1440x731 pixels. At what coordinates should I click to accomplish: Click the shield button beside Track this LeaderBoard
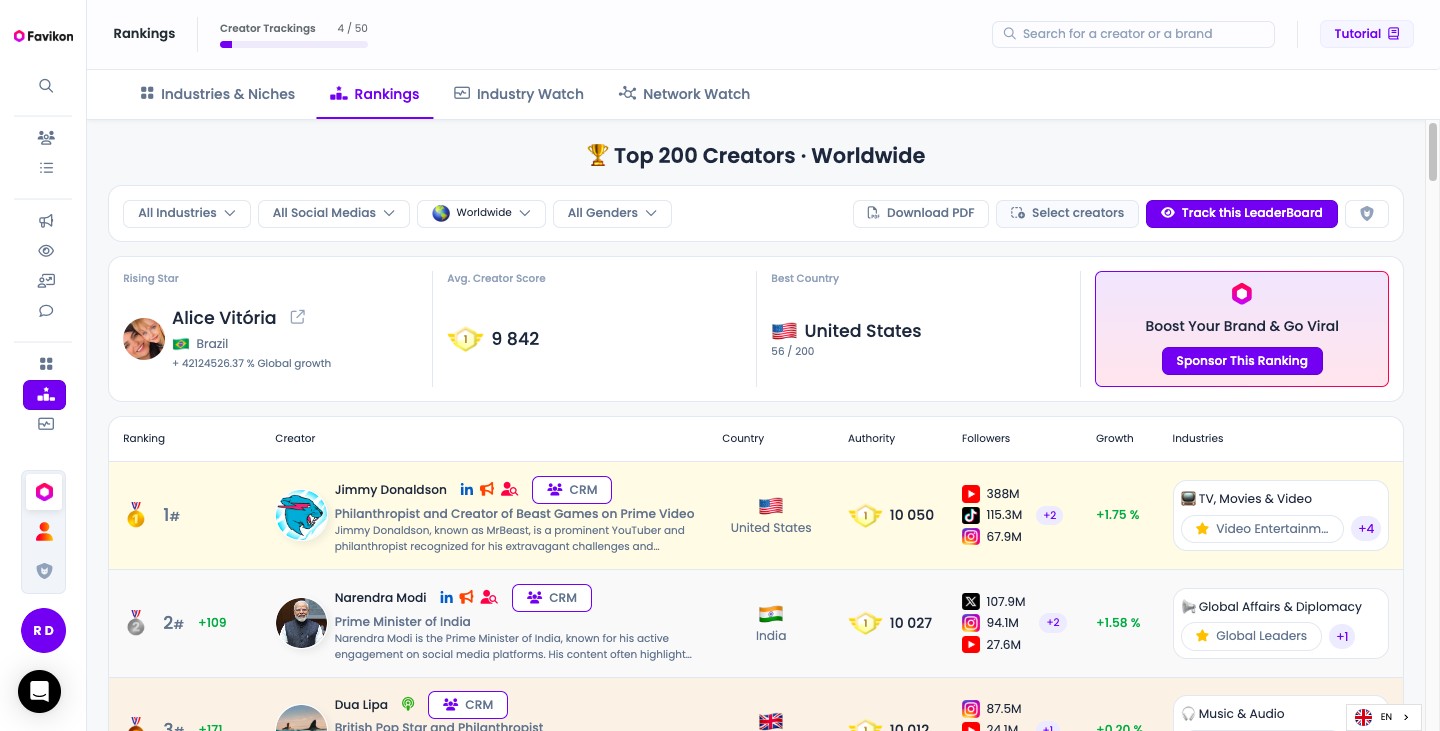click(1367, 213)
